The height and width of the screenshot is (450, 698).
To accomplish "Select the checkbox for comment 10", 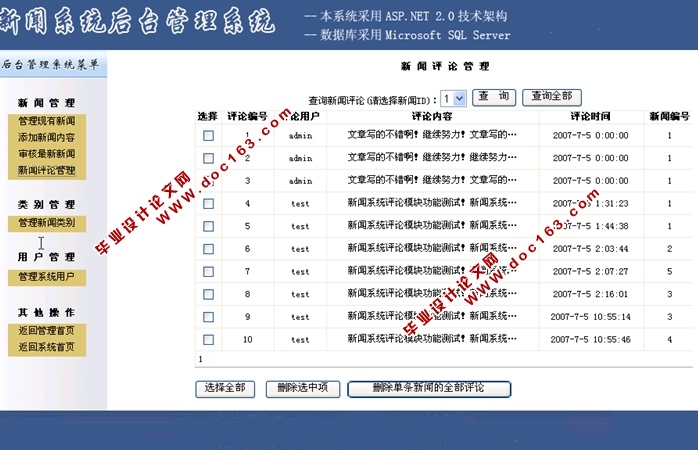I will pos(208,340).
